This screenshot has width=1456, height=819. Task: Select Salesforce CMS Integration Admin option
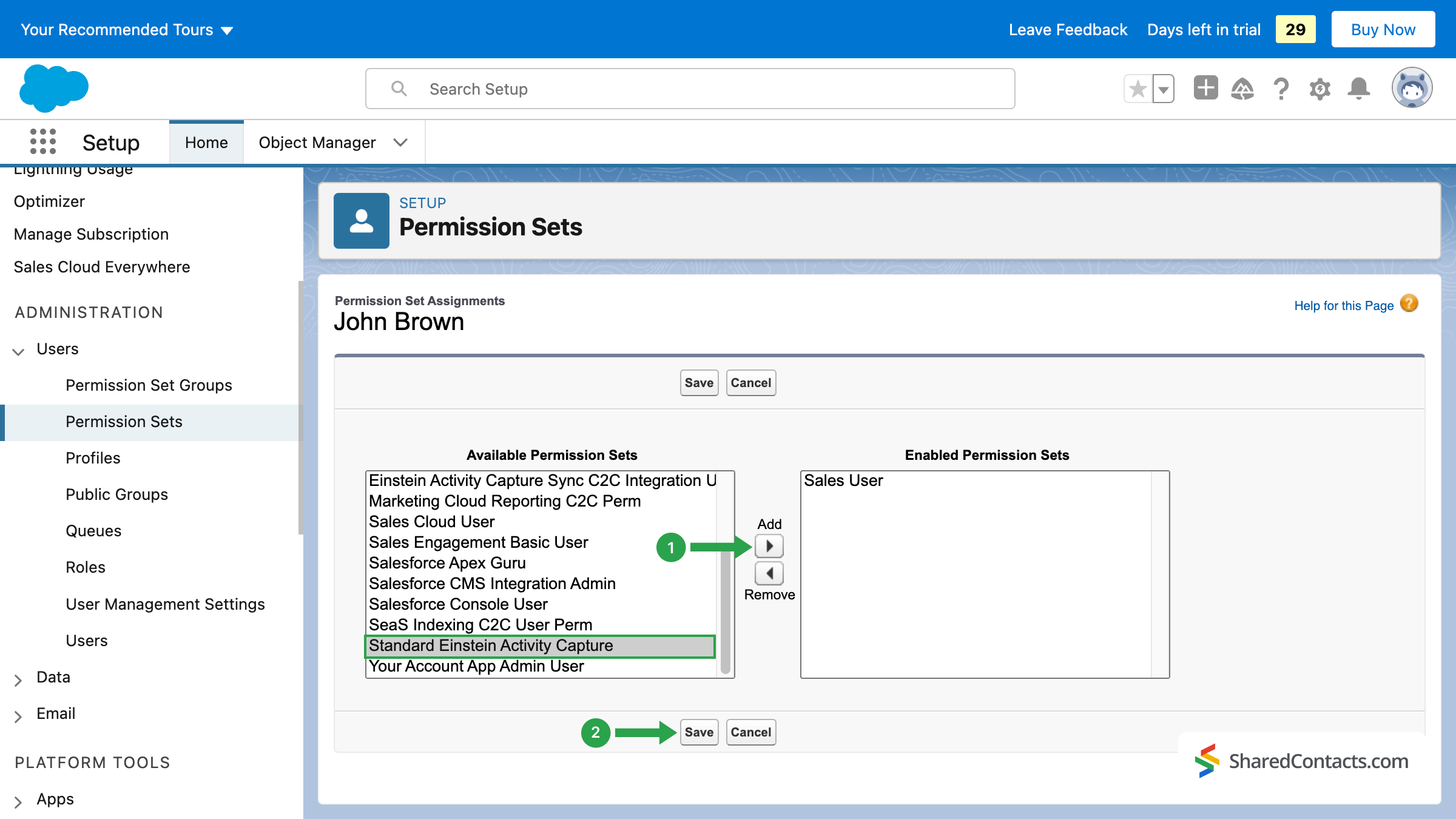[x=542, y=584]
